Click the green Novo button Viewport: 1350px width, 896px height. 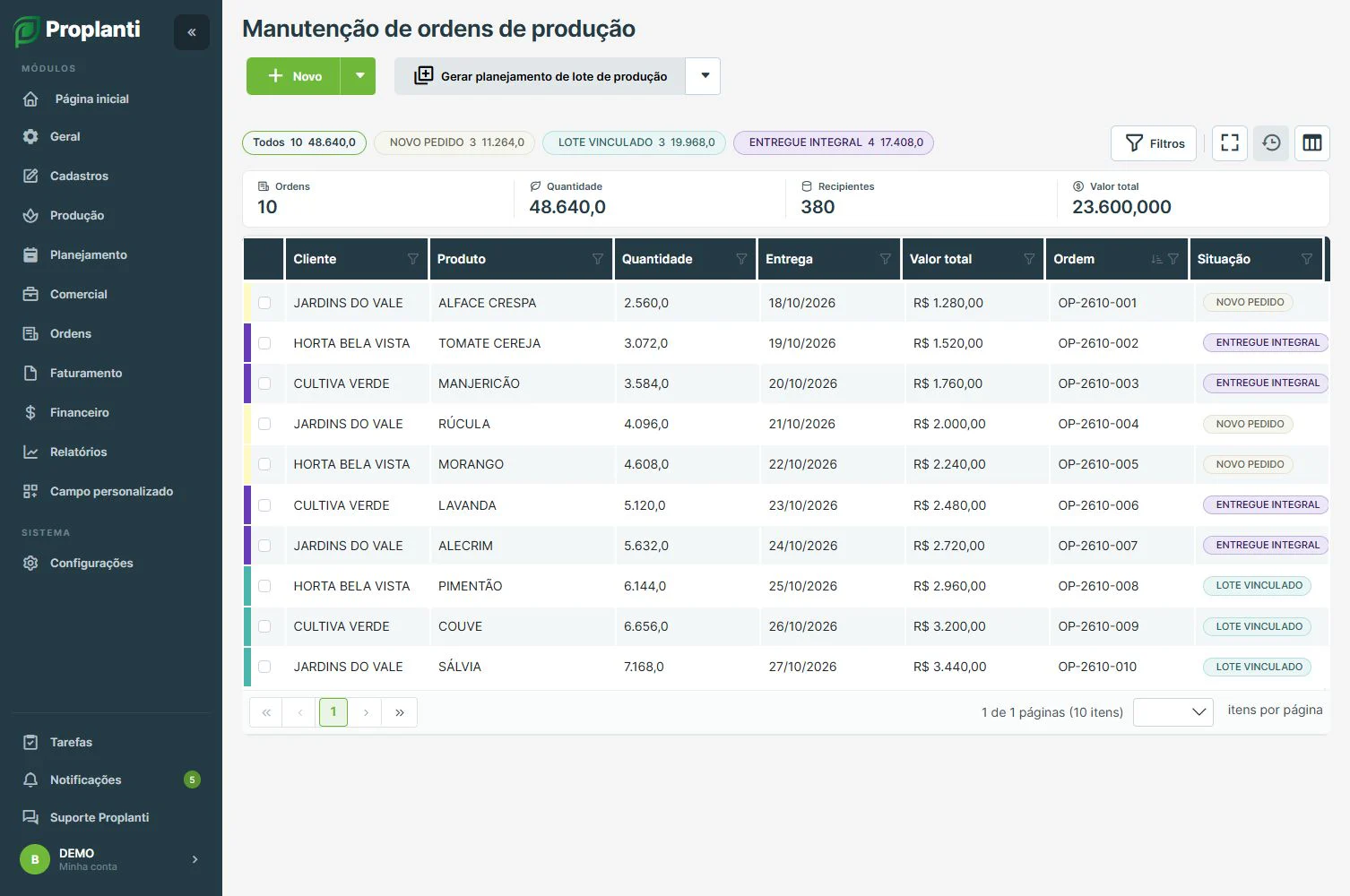click(293, 76)
